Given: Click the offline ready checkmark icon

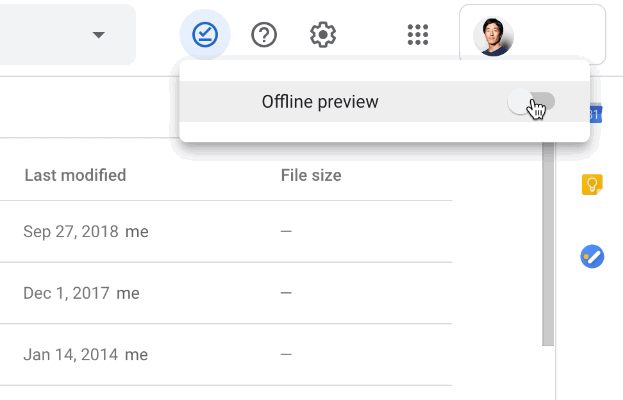Looking at the screenshot, I should click(x=205, y=35).
